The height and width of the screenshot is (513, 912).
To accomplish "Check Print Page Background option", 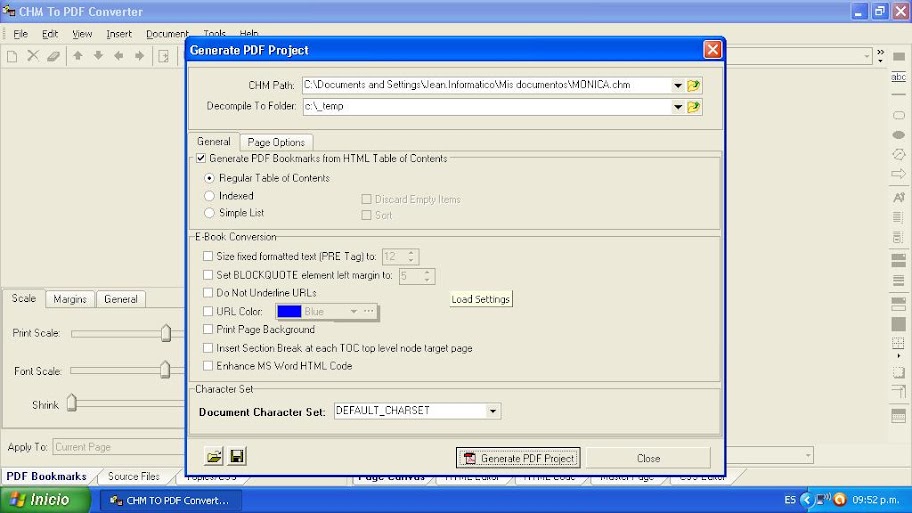I will [208, 329].
